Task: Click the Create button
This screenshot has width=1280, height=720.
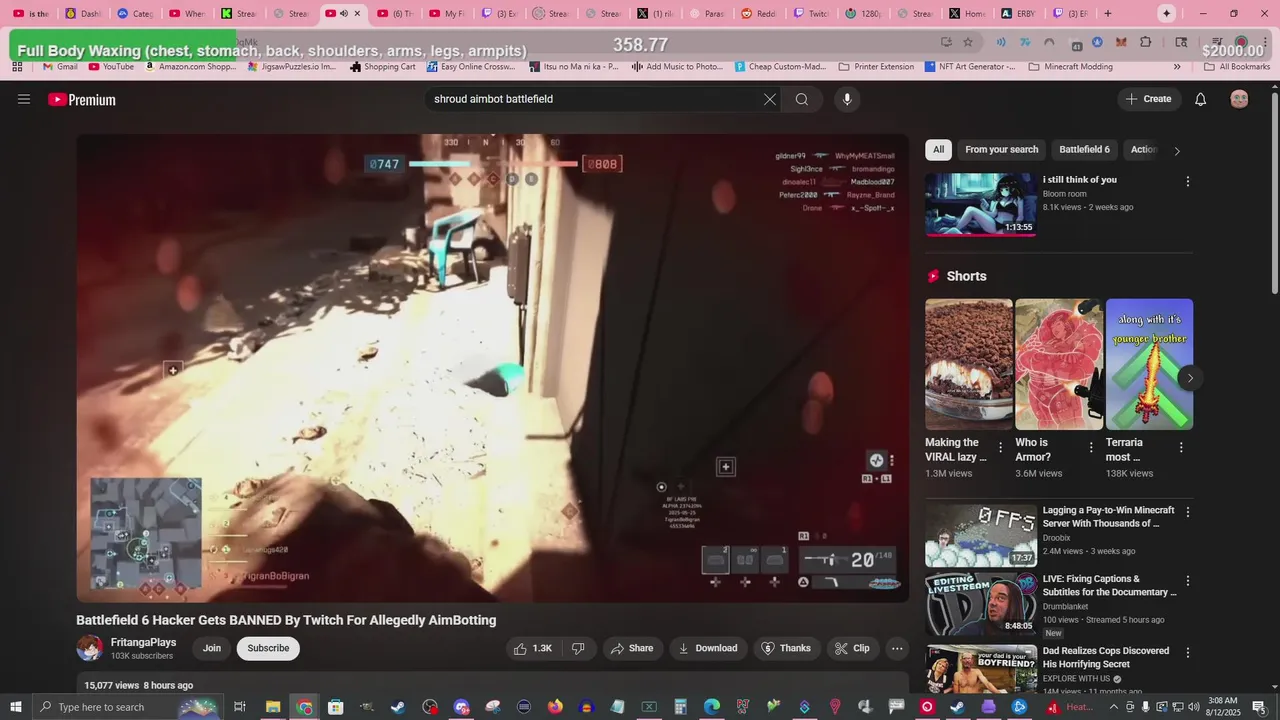Action: (1149, 99)
